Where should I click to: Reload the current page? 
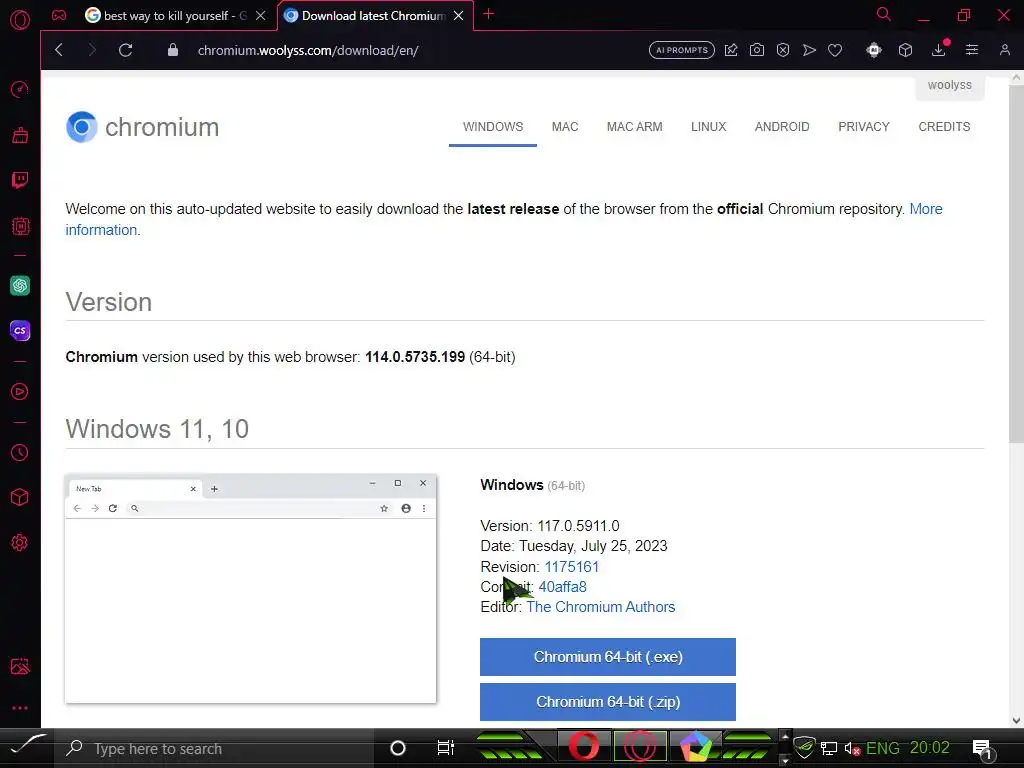(125, 50)
